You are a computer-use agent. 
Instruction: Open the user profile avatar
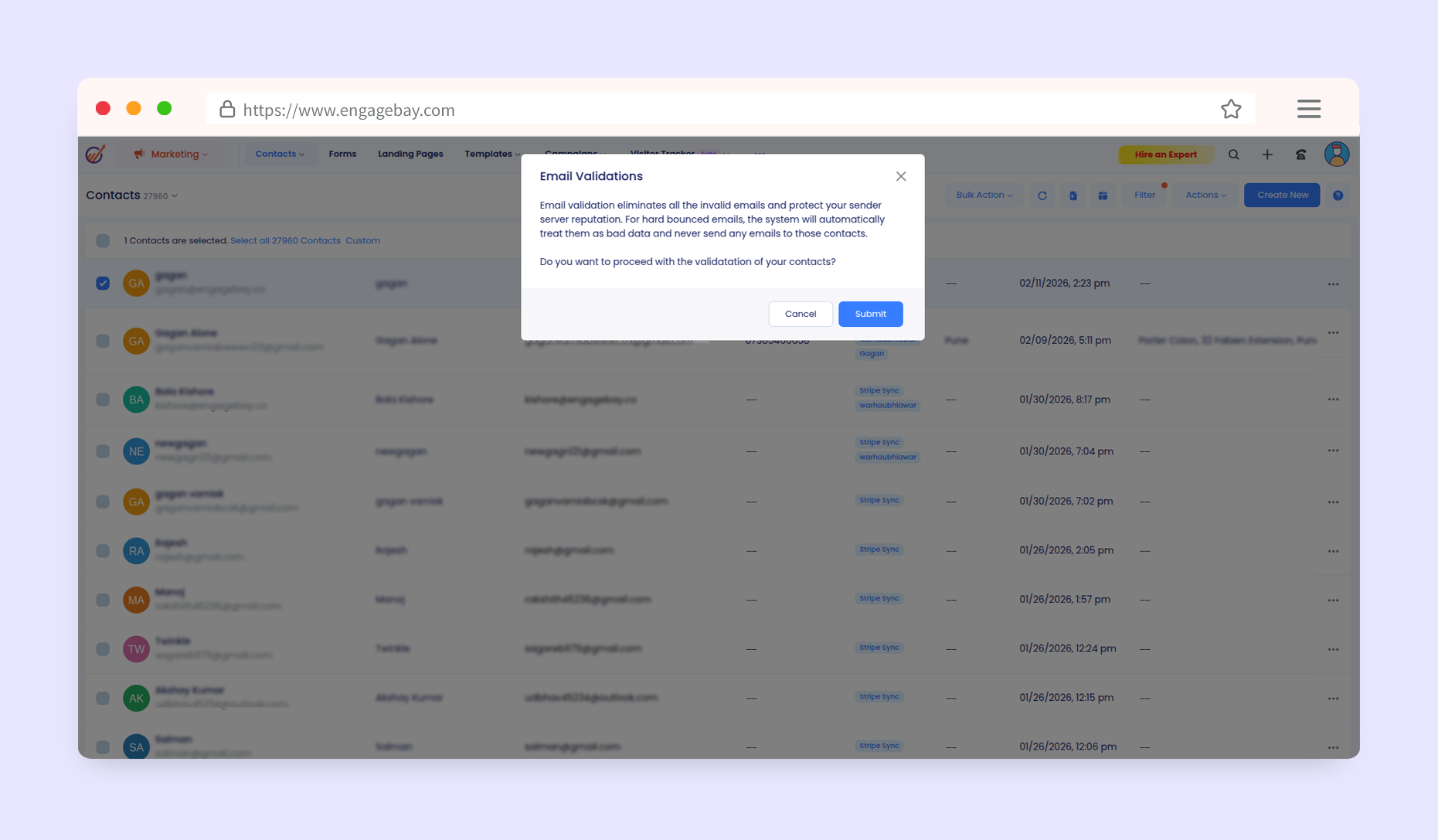(1336, 155)
